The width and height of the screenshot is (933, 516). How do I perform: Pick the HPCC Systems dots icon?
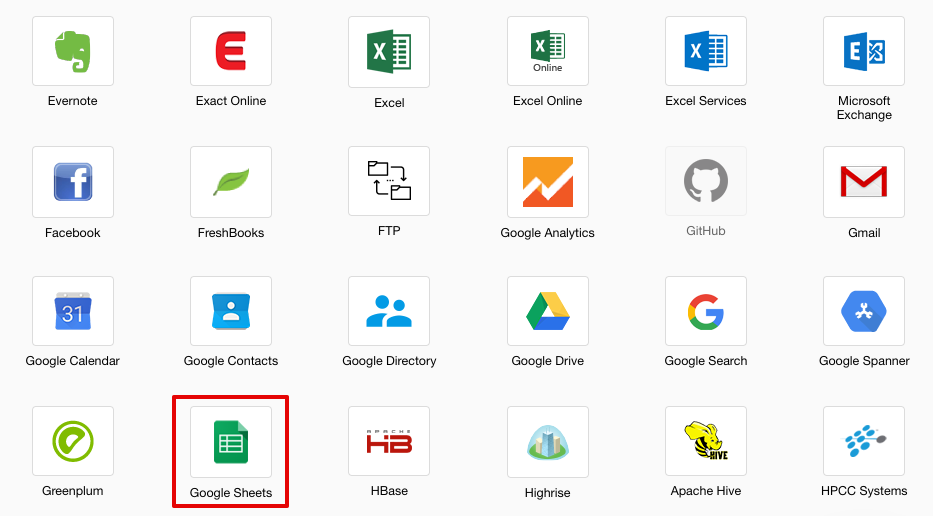(864, 441)
